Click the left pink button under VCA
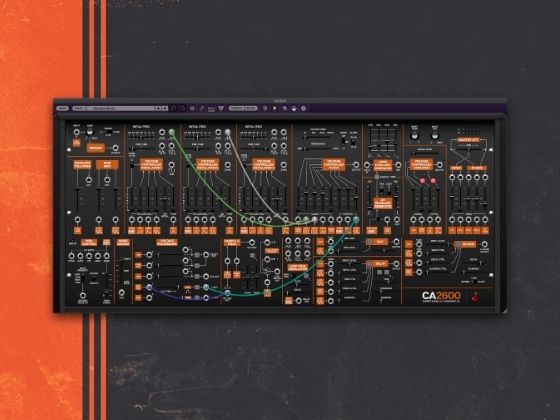This screenshot has width=560, height=420. (x=422, y=181)
